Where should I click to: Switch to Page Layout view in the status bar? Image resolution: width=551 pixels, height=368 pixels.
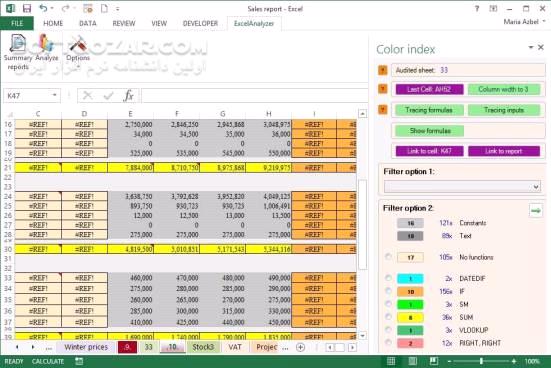tap(413, 361)
